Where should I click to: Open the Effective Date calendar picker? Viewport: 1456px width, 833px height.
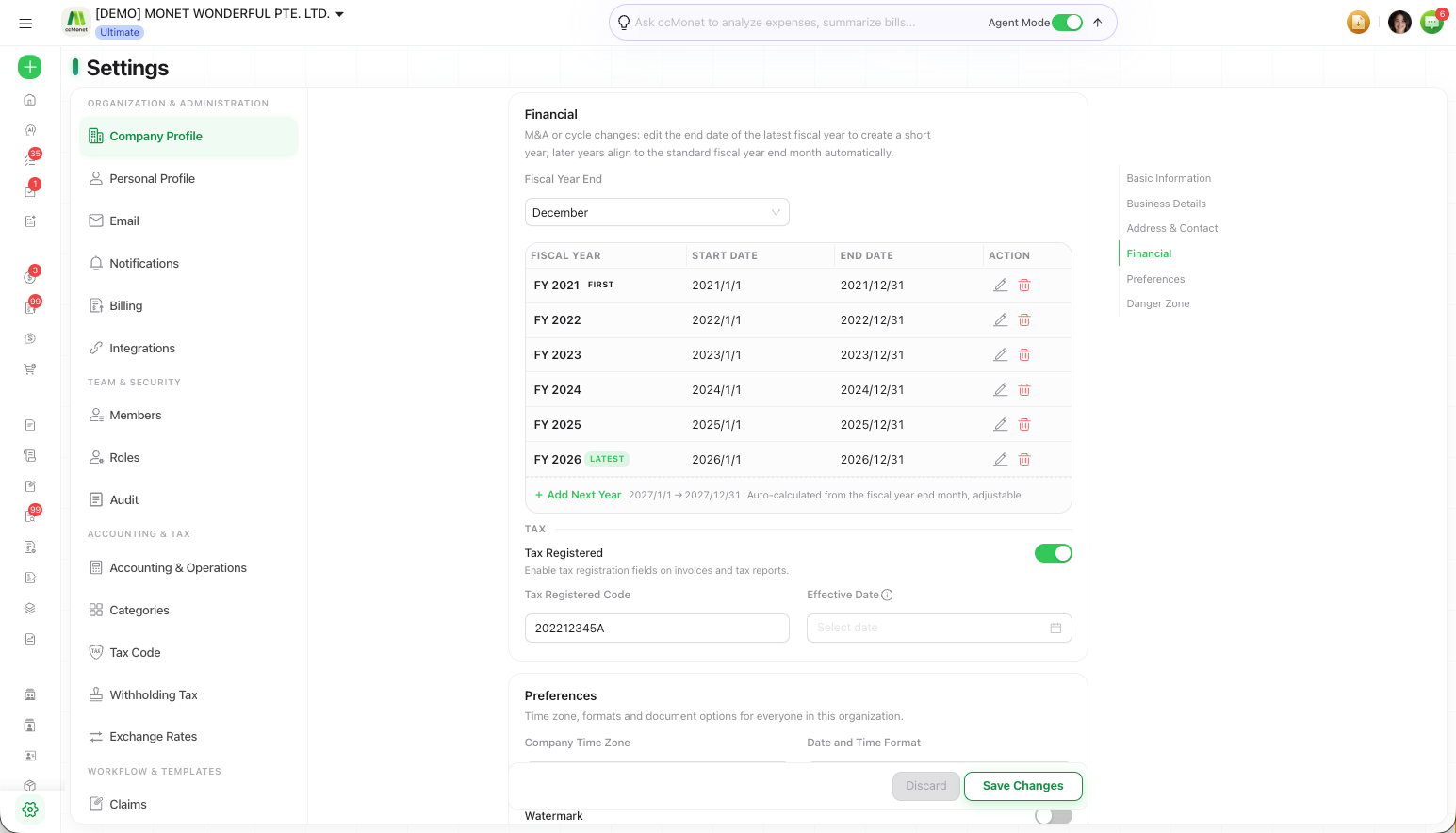point(1055,629)
